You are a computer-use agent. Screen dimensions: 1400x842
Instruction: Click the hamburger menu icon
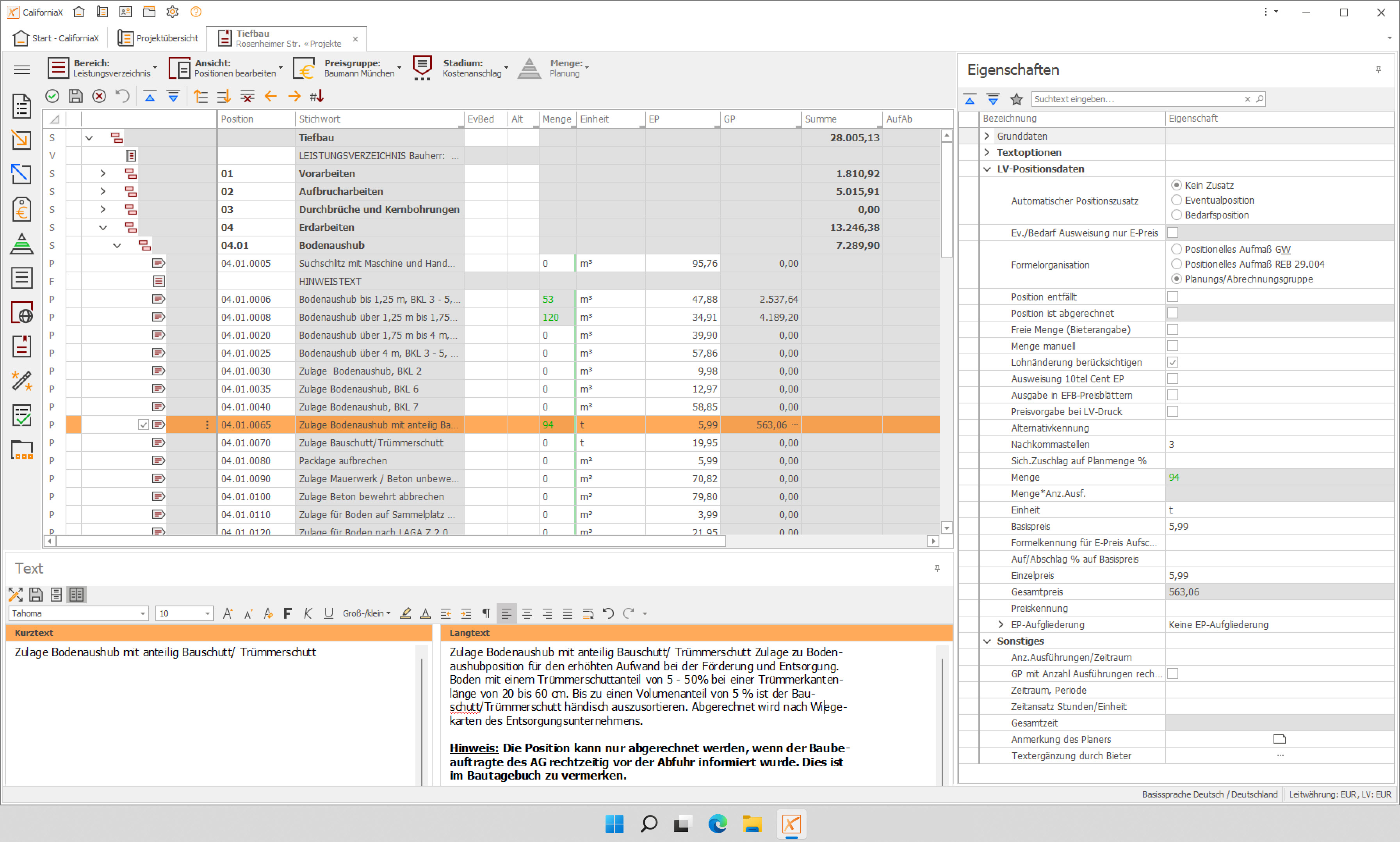pos(21,70)
